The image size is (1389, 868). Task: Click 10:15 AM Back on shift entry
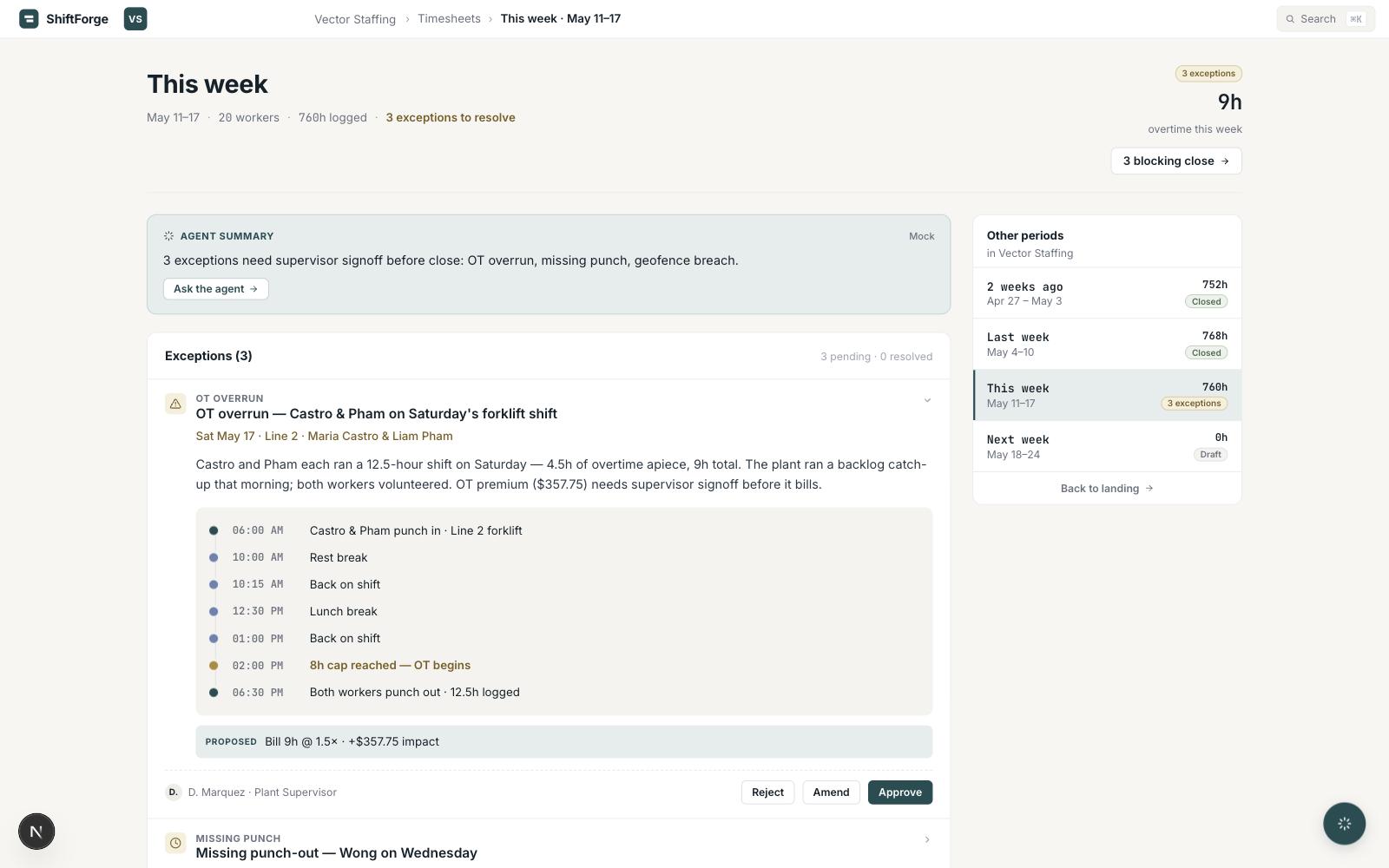pyautogui.click(x=564, y=584)
